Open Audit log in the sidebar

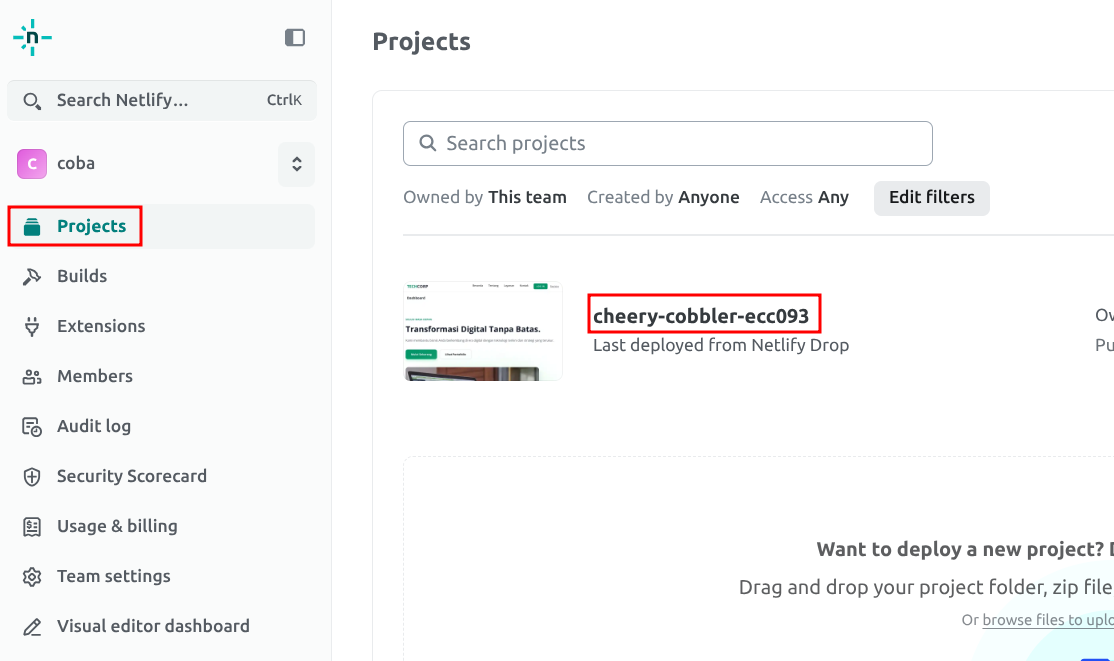(162, 426)
